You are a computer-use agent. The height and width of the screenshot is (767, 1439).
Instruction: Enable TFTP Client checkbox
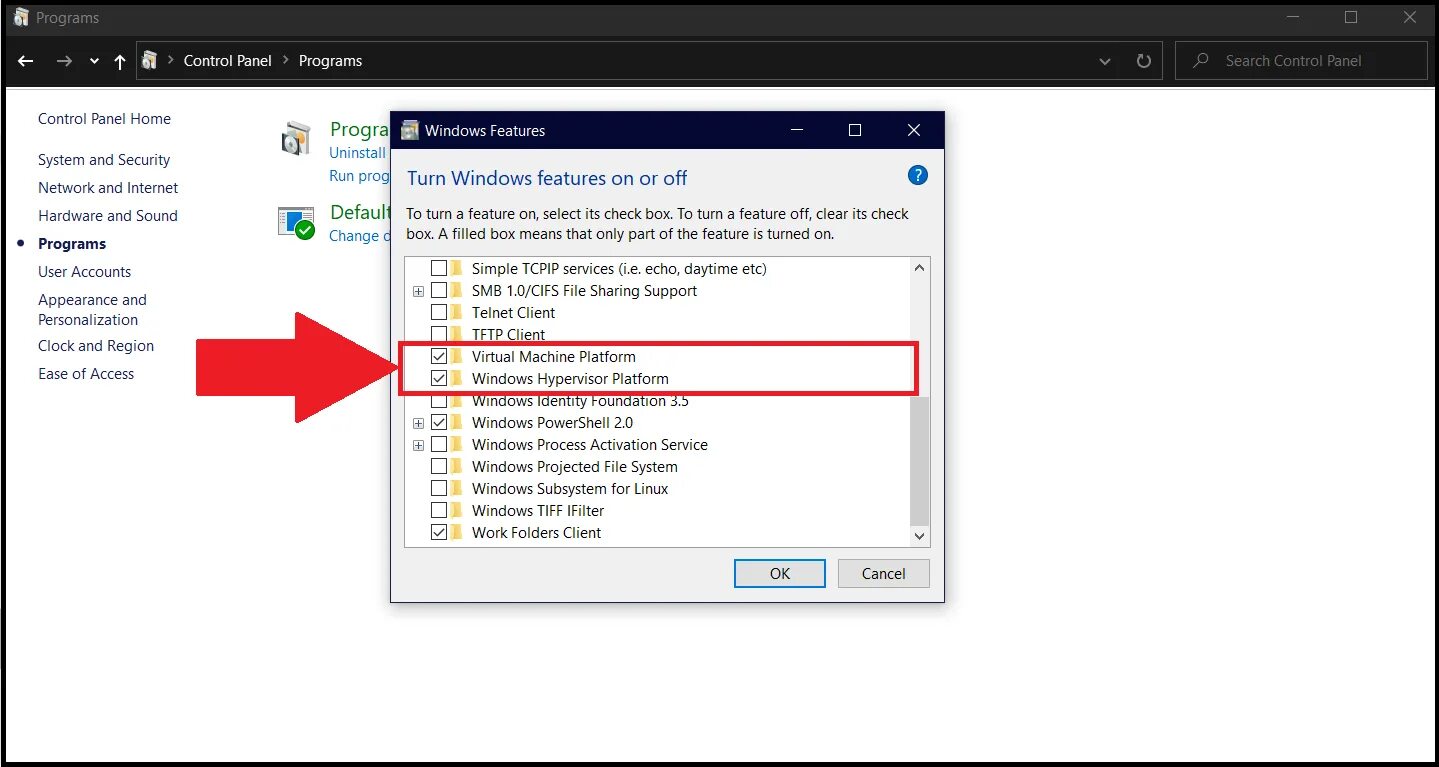click(x=439, y=334)
